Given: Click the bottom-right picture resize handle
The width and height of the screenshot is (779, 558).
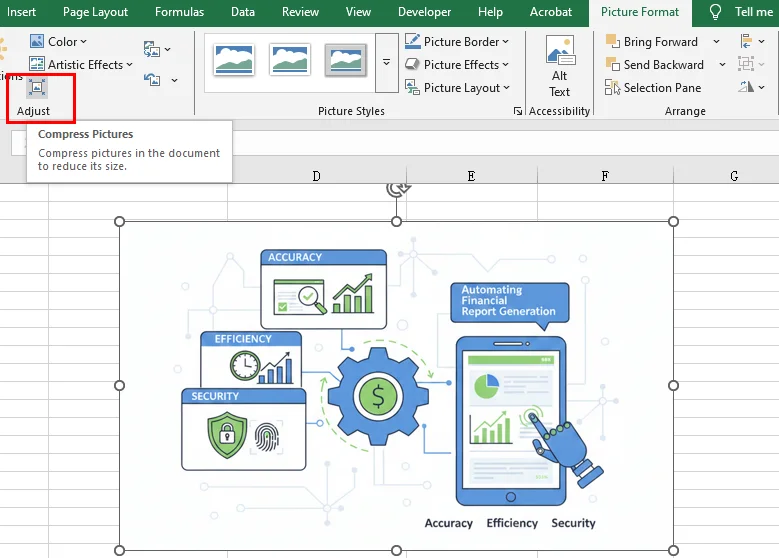Looking at the screenshot, I should pyautogui.click(x=673, y=550).
